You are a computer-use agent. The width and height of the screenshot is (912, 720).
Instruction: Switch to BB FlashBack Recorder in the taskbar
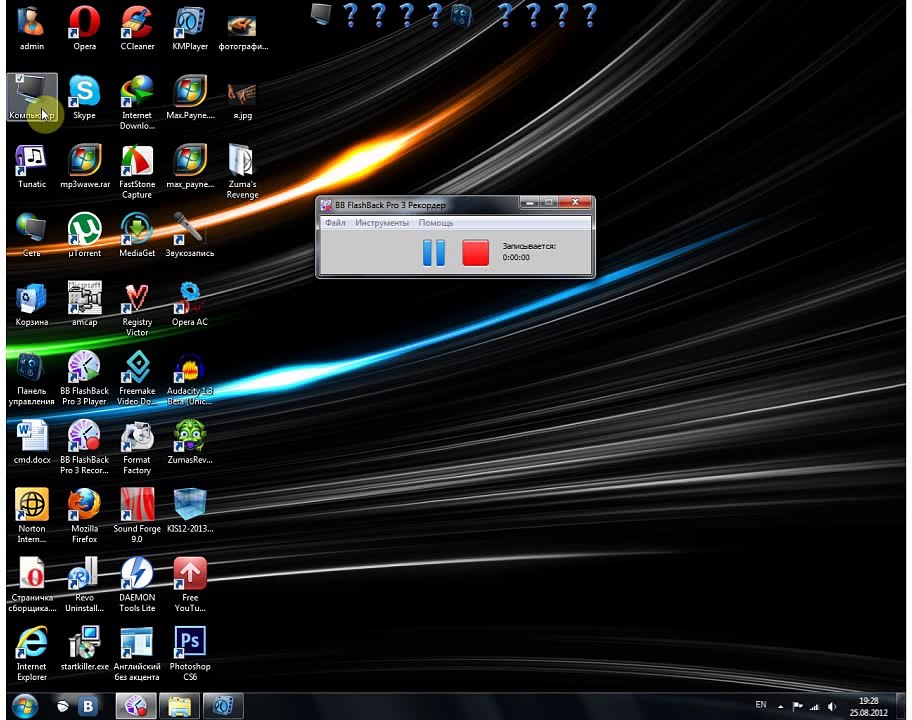[136, 706]
